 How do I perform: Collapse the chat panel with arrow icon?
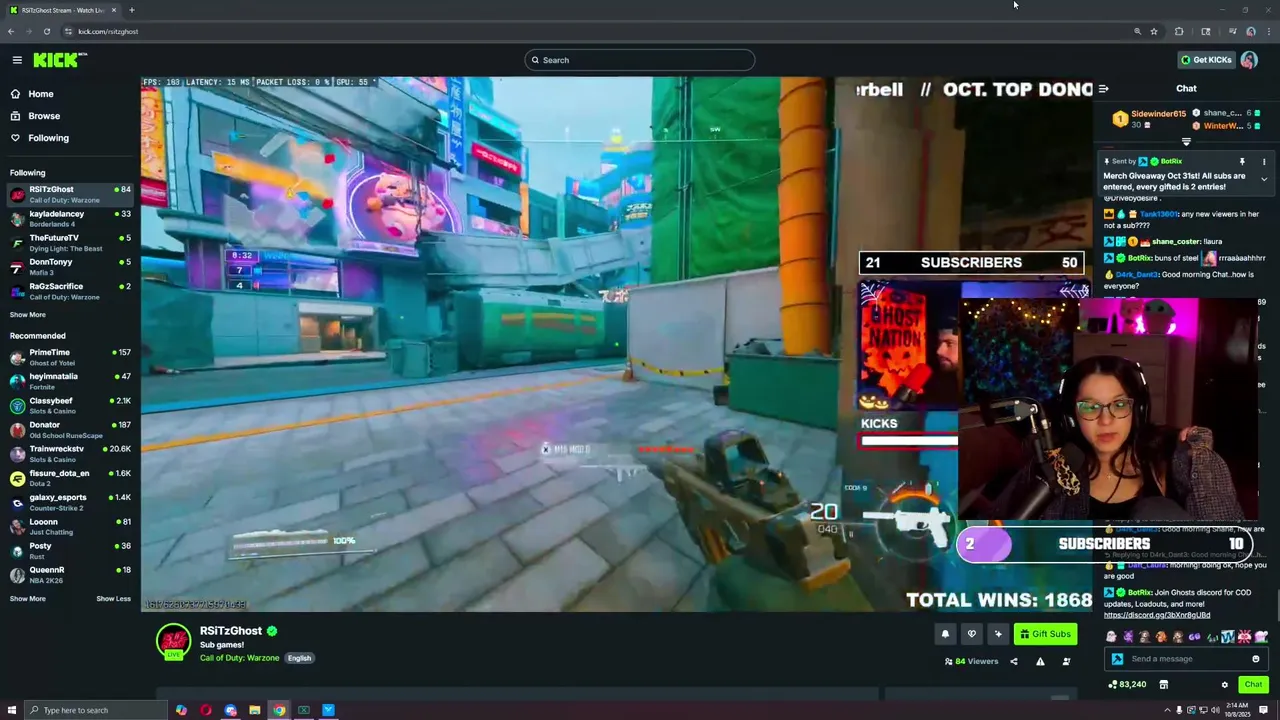(1103, 89)
